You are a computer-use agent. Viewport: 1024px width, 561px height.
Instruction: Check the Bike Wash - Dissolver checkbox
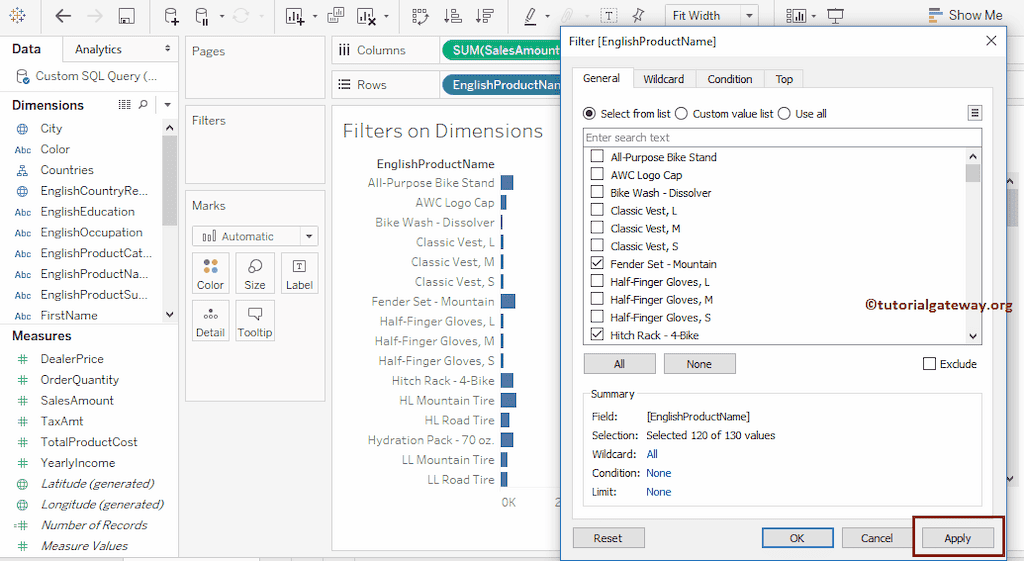click(x=597, y=191)
